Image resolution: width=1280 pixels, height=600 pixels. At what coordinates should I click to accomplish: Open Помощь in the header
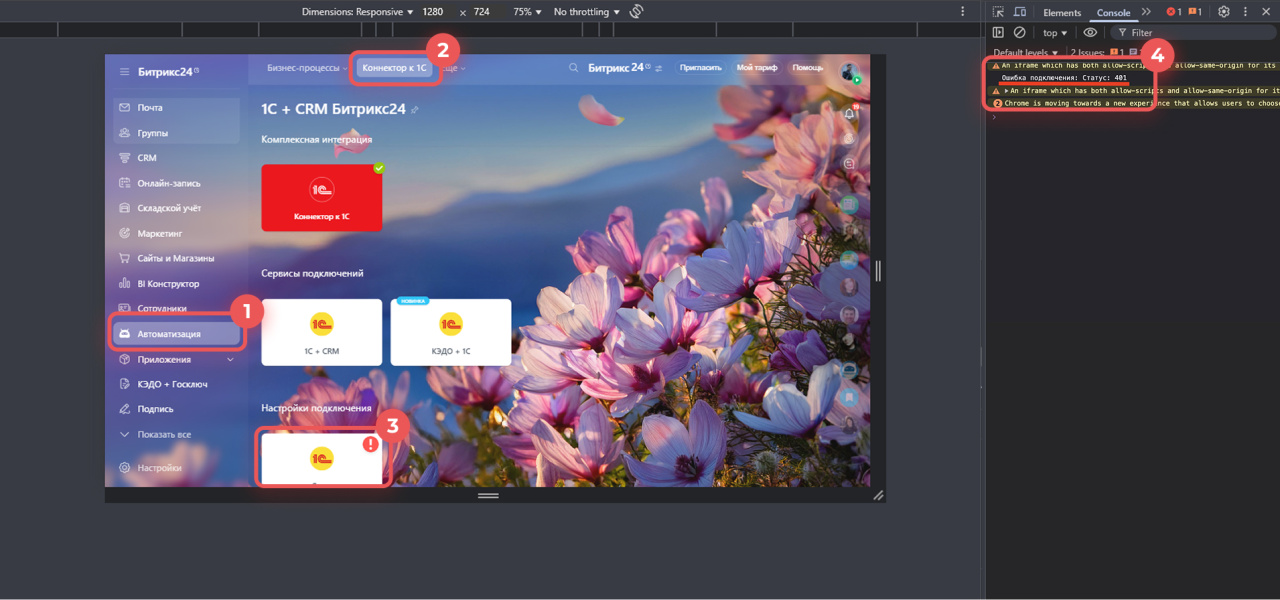point(808,68)
